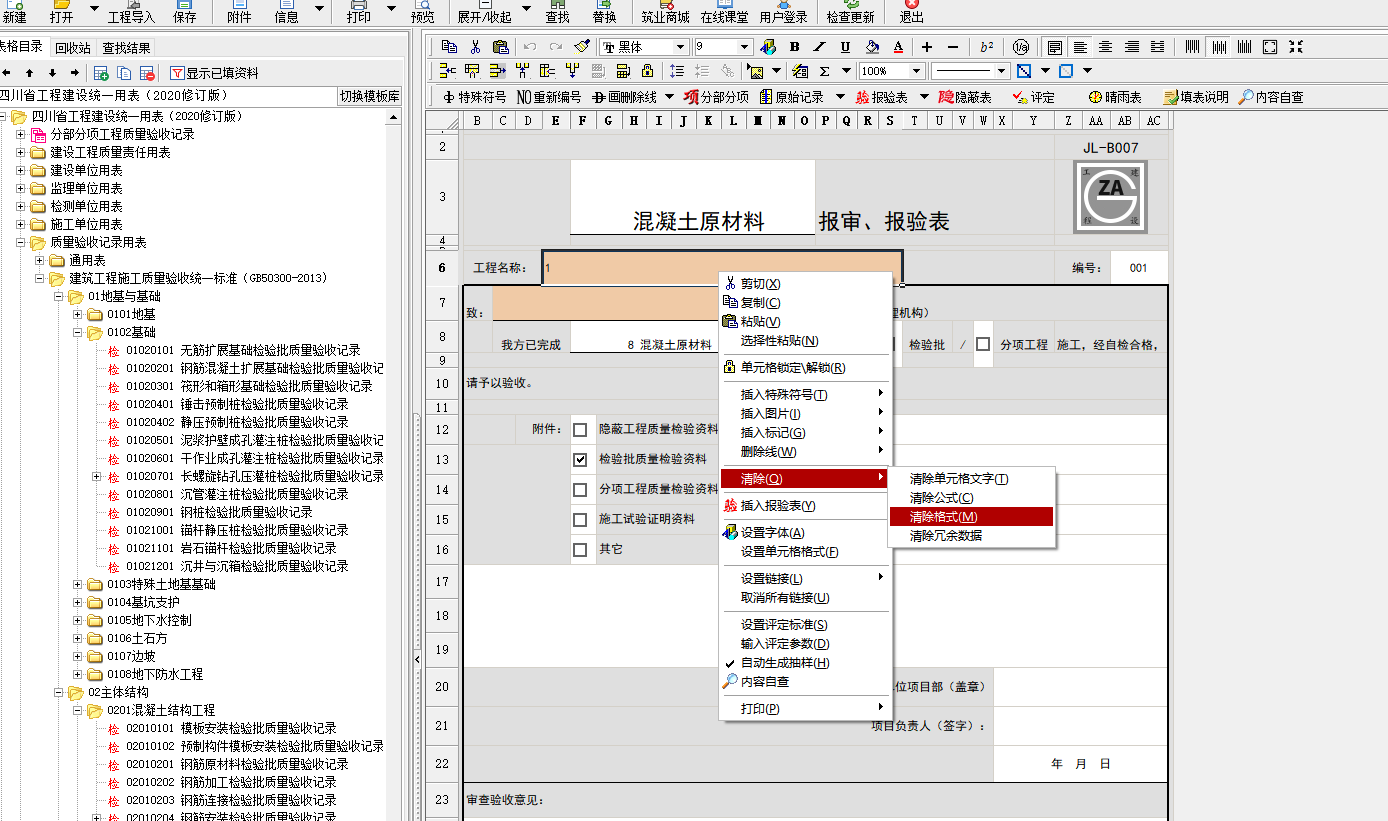1388x821 pixels.
Task: Toggle bold formatting with the B icon
Action: [x=794, y=47]
